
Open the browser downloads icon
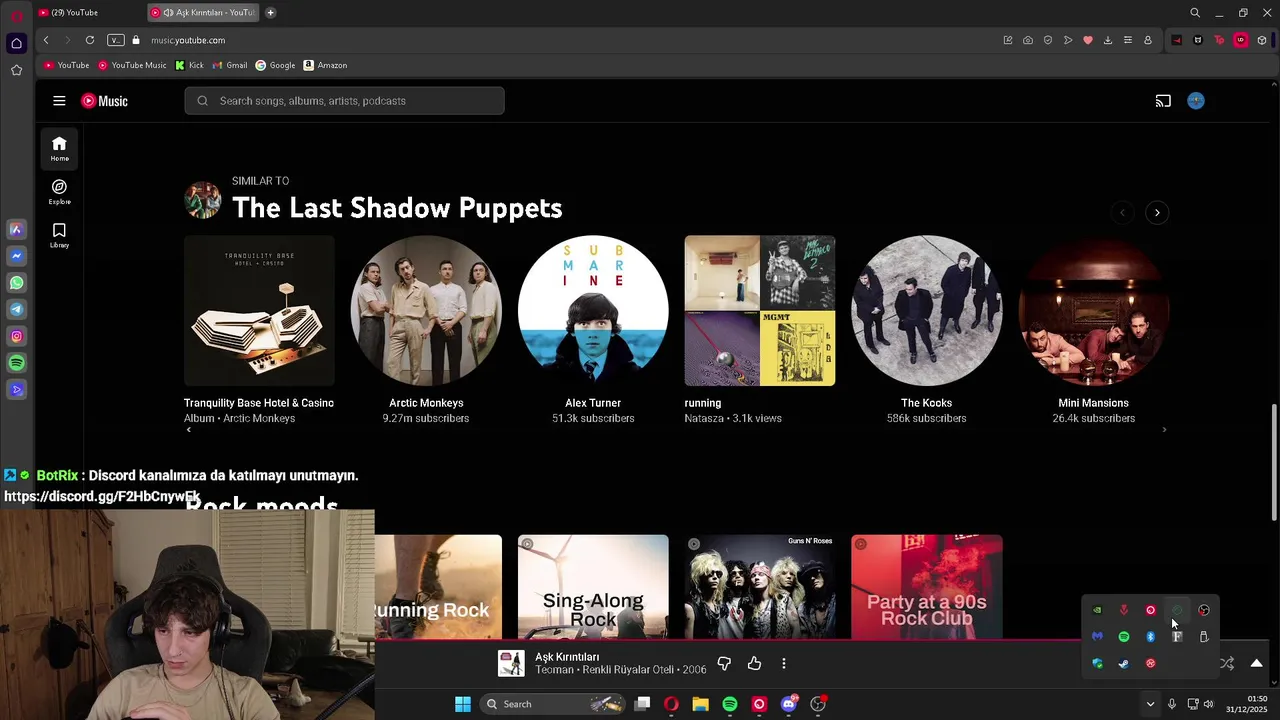1108,40
